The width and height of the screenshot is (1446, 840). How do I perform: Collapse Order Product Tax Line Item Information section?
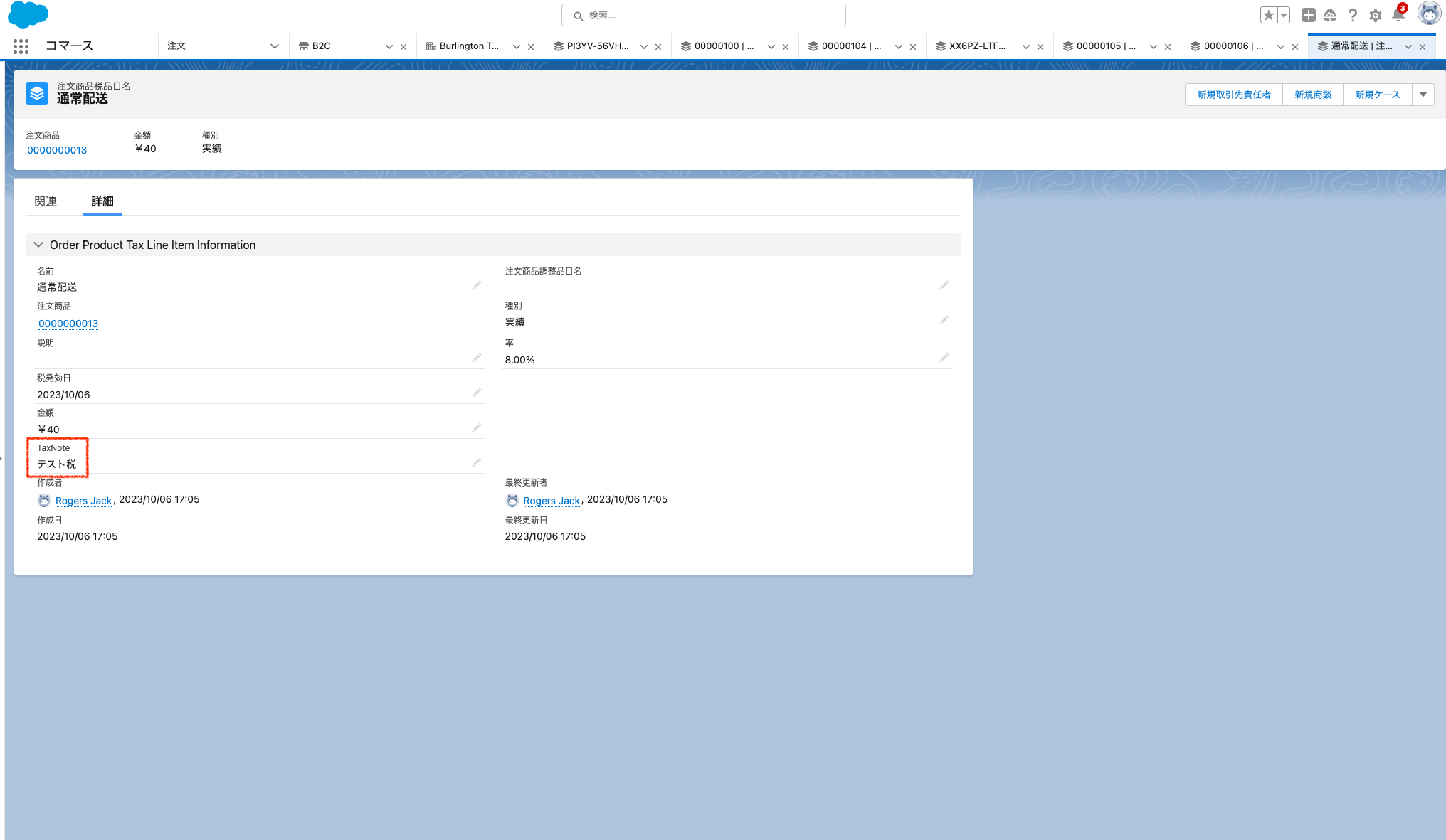pos(38,245)
